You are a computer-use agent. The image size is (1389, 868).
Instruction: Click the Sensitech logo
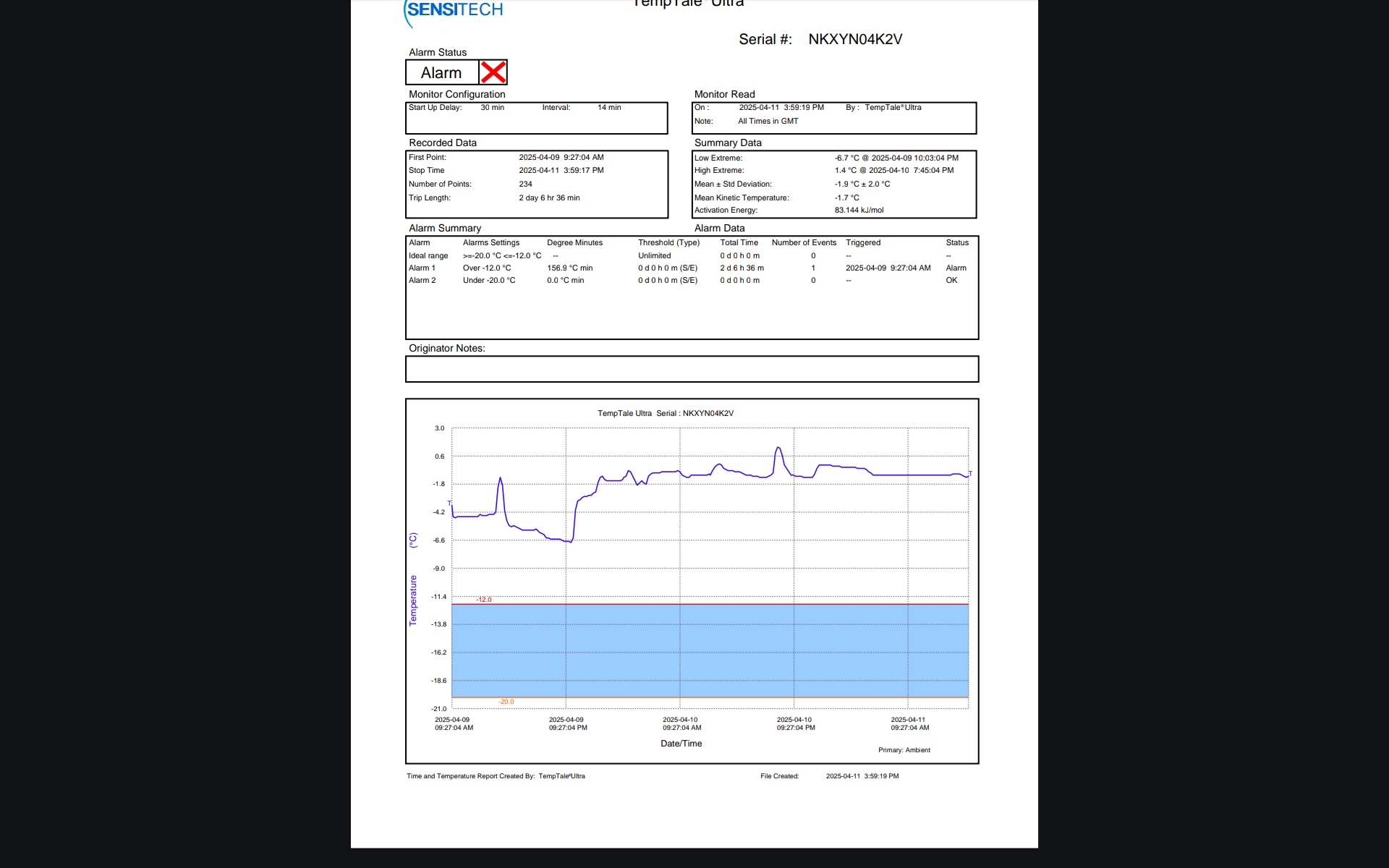click(453, 12)
